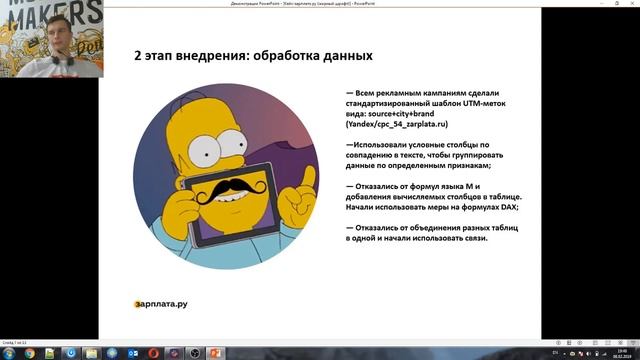This screenshot has height=360, width=640.
Task: Click the EN language indicator in tray
Action: [x=555, y=353]
